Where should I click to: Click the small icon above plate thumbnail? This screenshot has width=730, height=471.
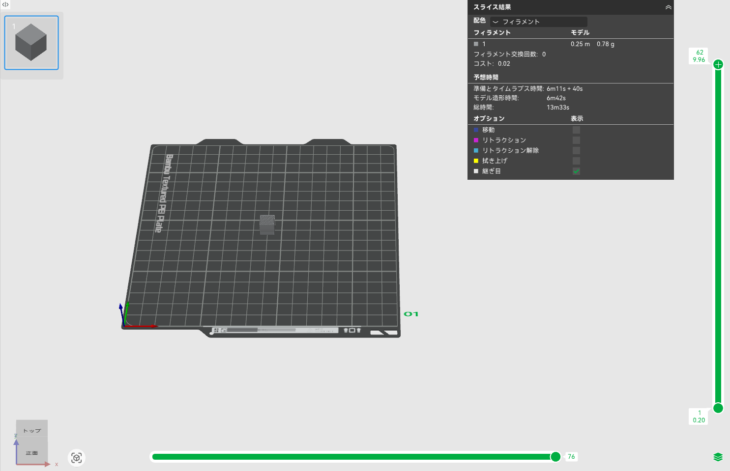point(5,5)
